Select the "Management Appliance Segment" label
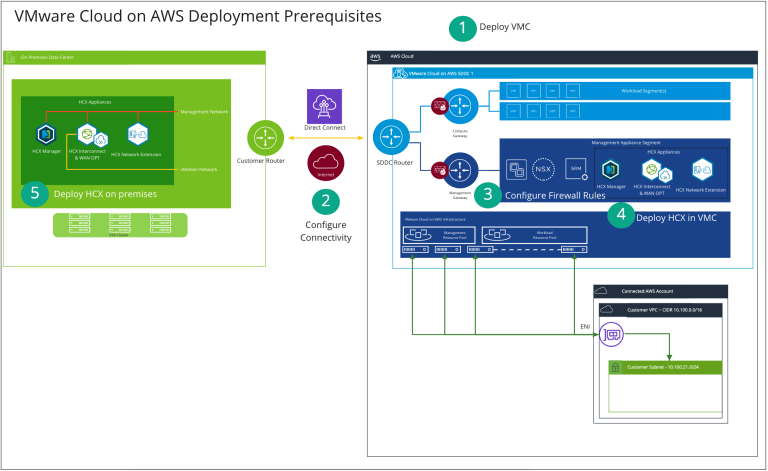The image size is (768, 471). coord(626,143)
